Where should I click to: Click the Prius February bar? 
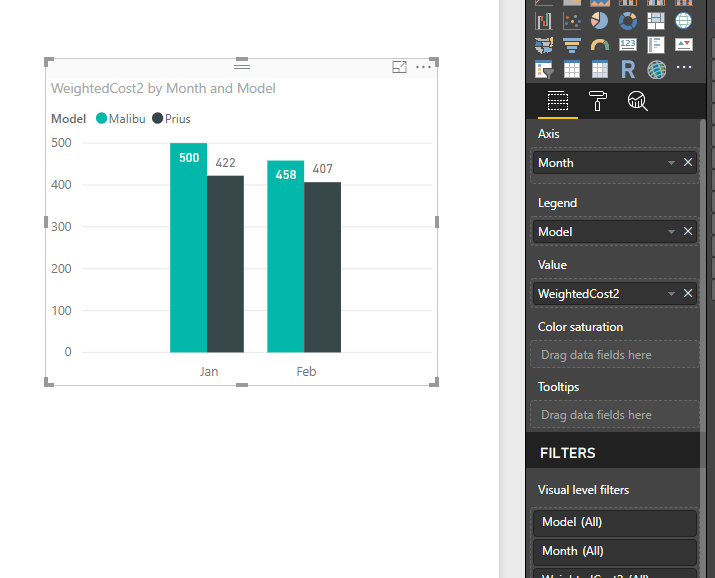point(322,267)
